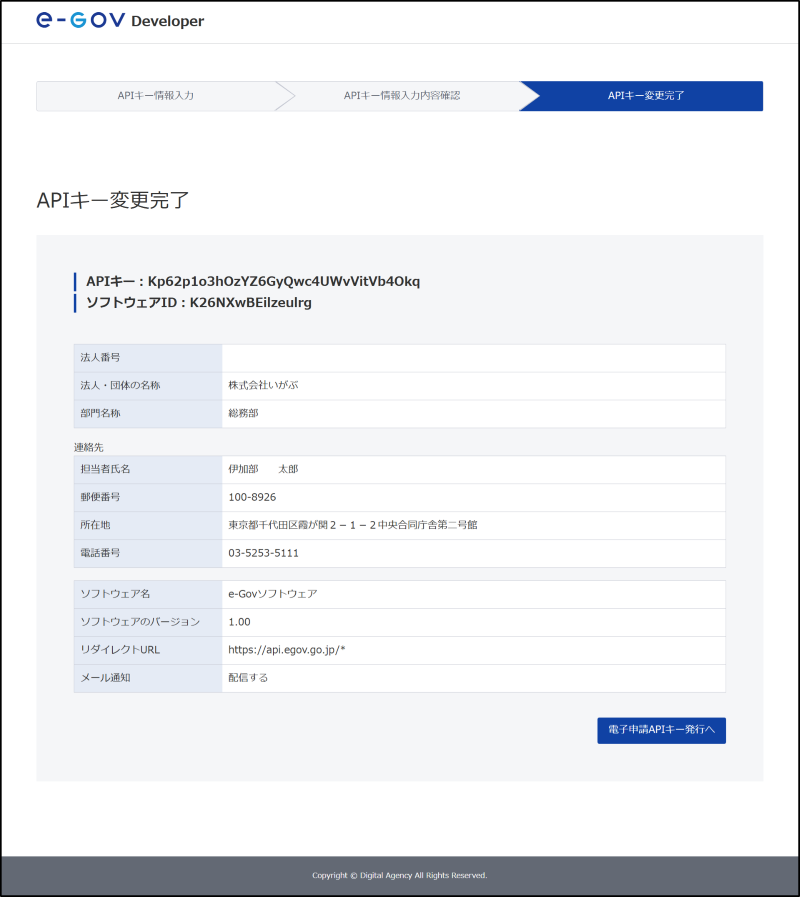Click the メール通知 label
Viewport: 800px width, 897px height.
click(x=105, y=678)
